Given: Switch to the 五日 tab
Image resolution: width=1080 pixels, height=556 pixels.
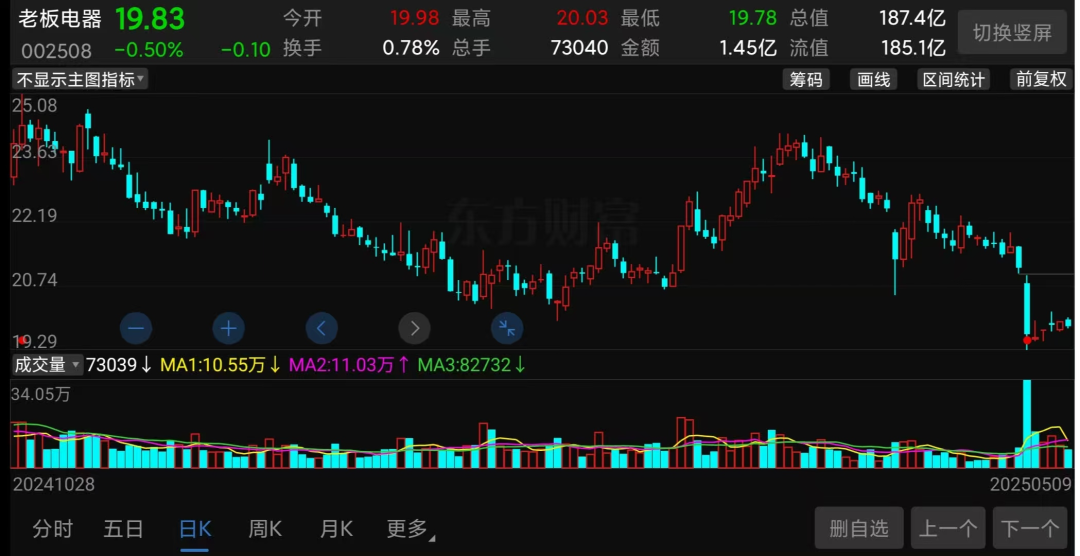Looking at the screenshot, I should pyautogui.click(x=123, y=529).
